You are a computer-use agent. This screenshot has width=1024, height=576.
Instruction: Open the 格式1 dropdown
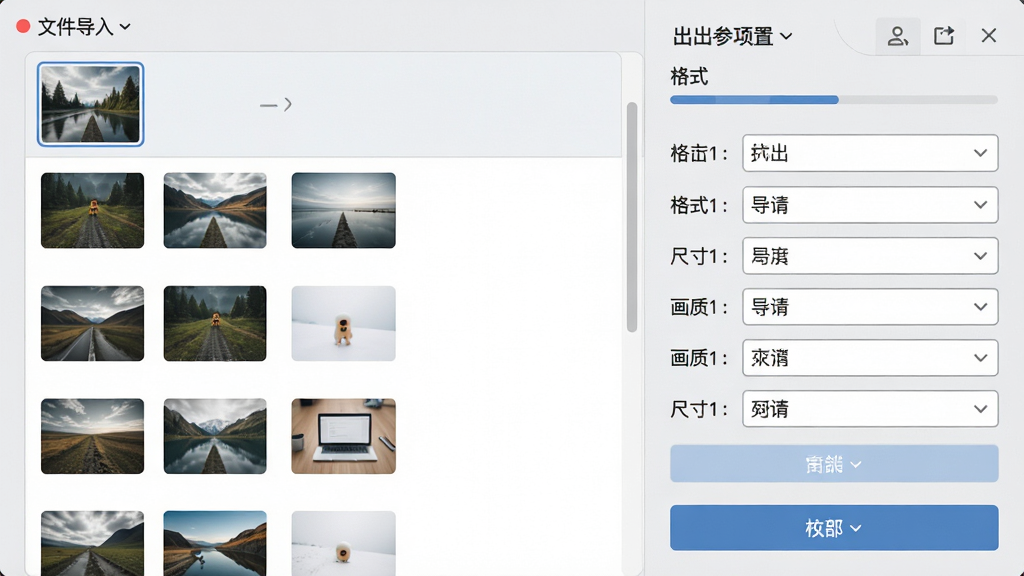pyautogui.click(x=870, y=204)
